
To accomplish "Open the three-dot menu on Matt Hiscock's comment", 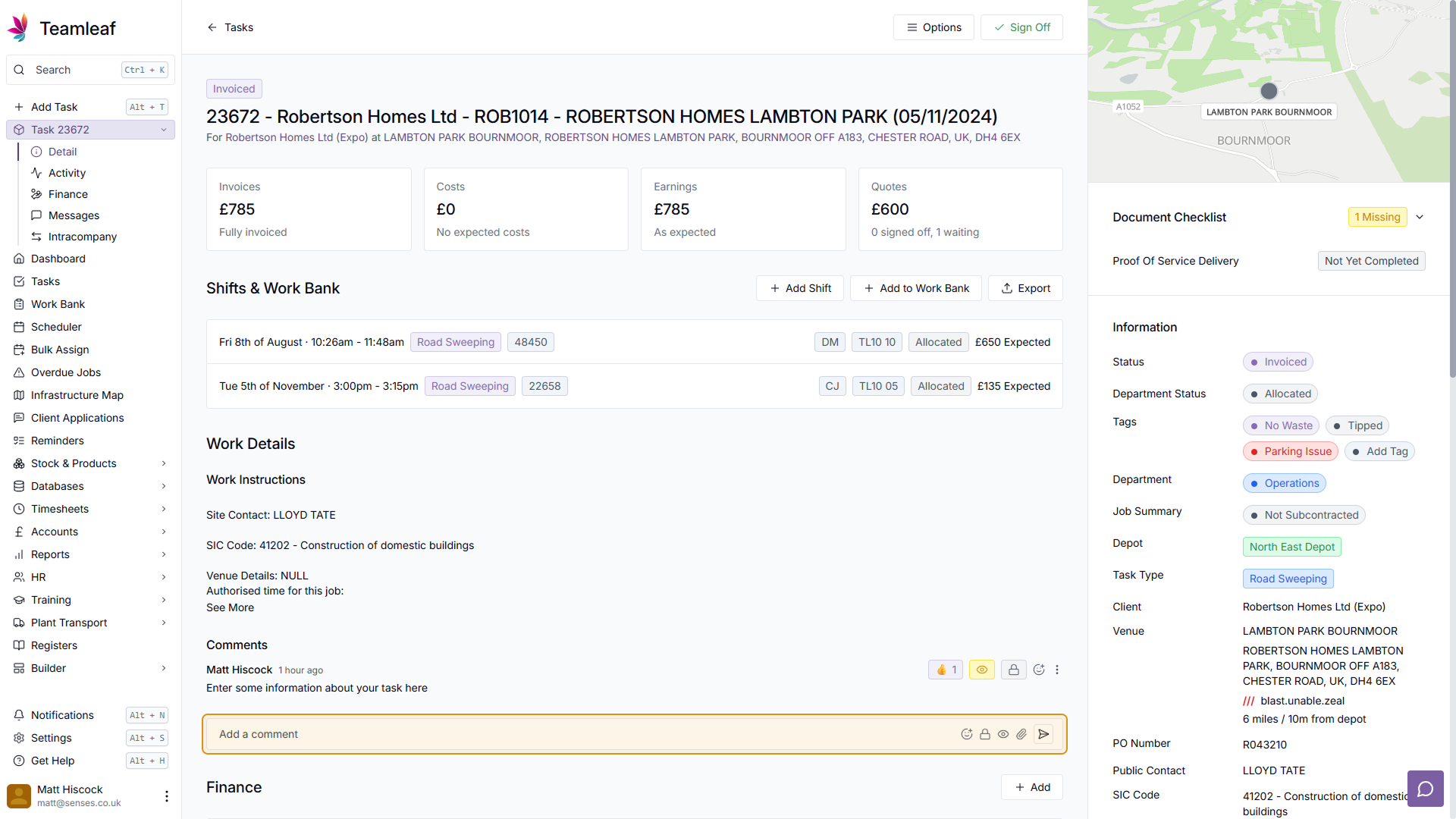I will point(1057,670).
